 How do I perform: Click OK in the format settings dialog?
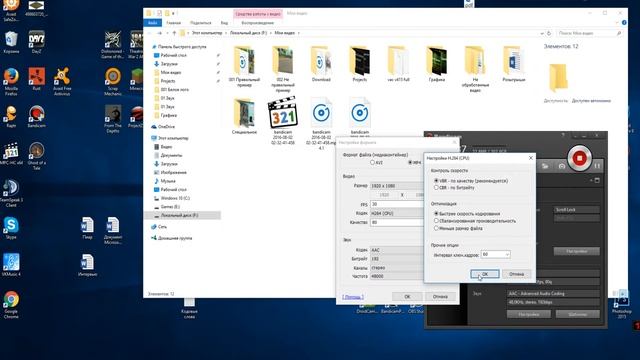407,297
